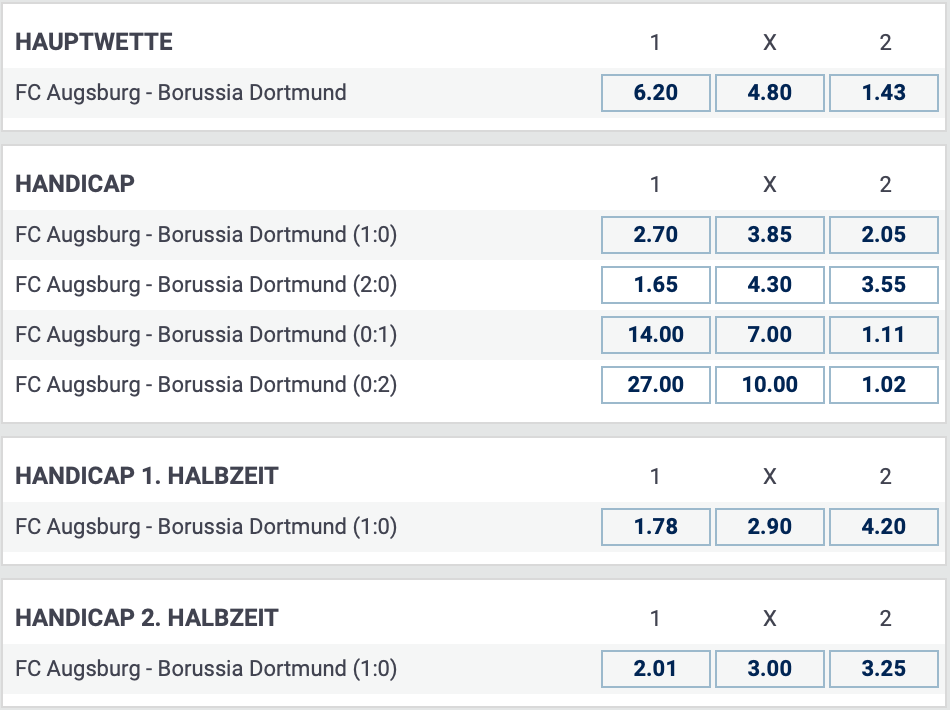The height and width of the screenshot is (710, 950).
Task: Bet 3.55 on Dortmund with (2:0) handicap
Action: coord(883,285)
